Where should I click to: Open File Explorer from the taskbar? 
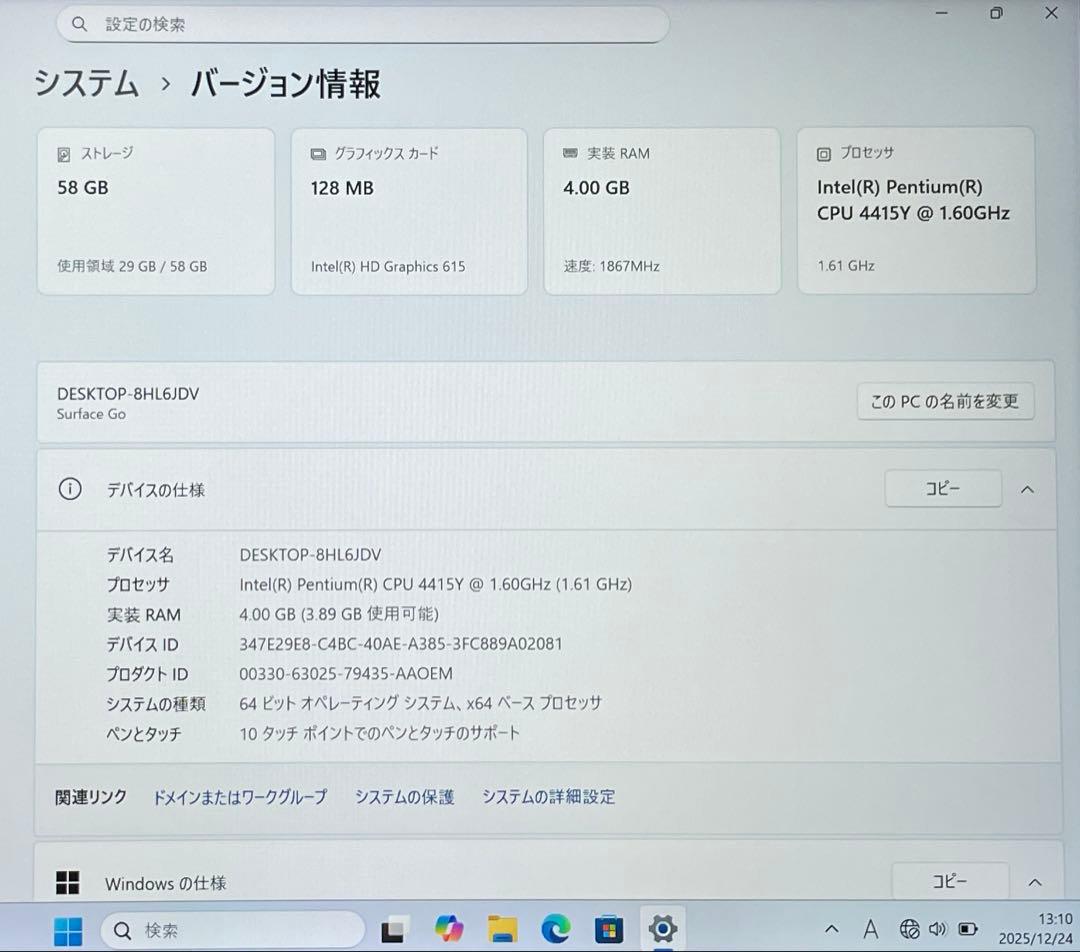(502, 929)
